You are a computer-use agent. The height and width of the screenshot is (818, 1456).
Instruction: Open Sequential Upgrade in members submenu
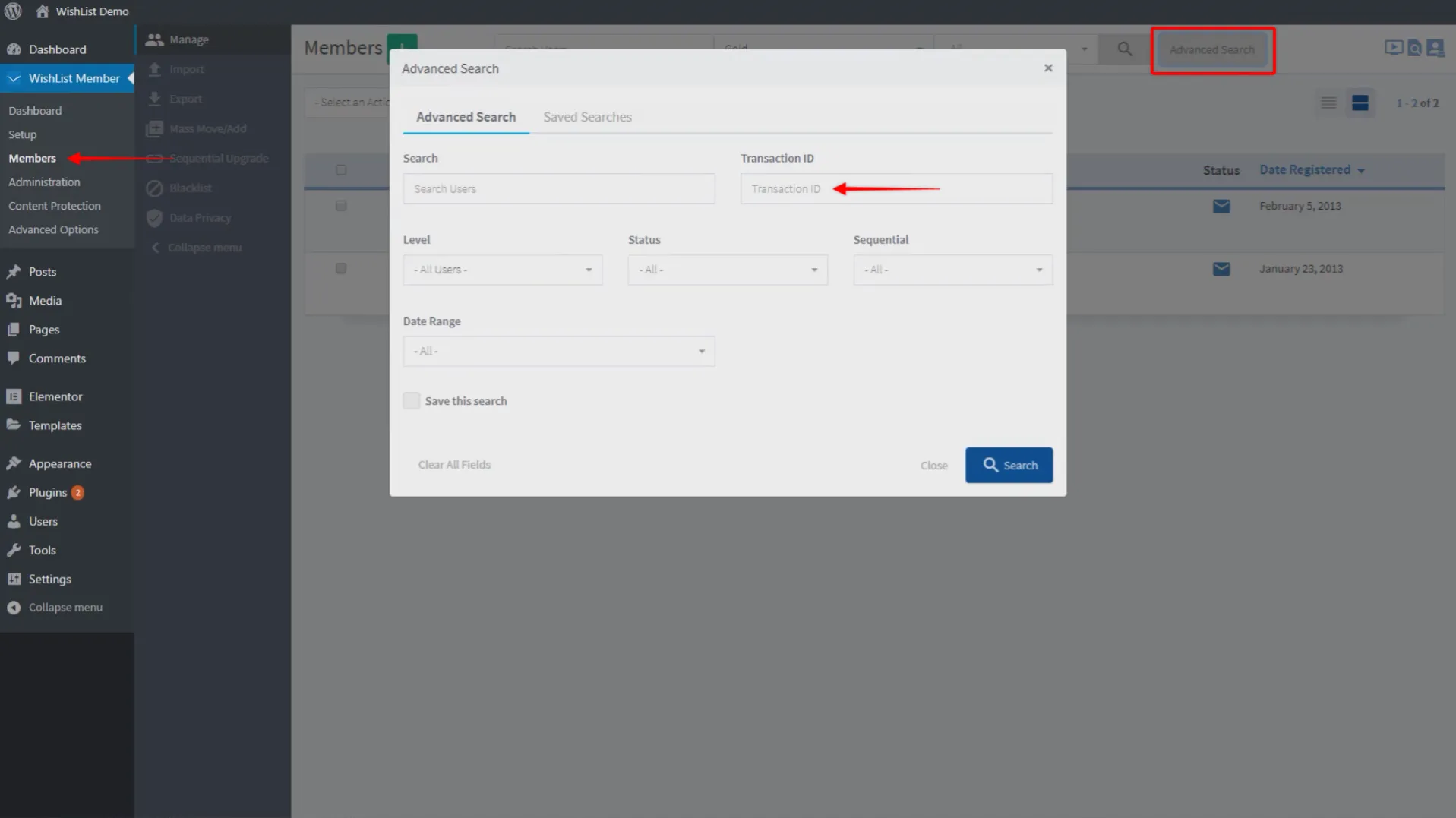point(219,158)
